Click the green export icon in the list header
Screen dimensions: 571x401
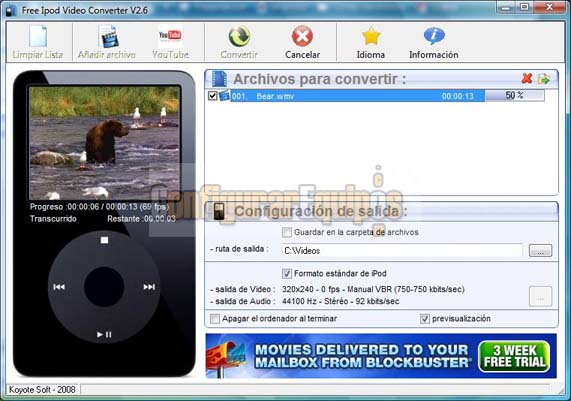click(x=544, y=78)
